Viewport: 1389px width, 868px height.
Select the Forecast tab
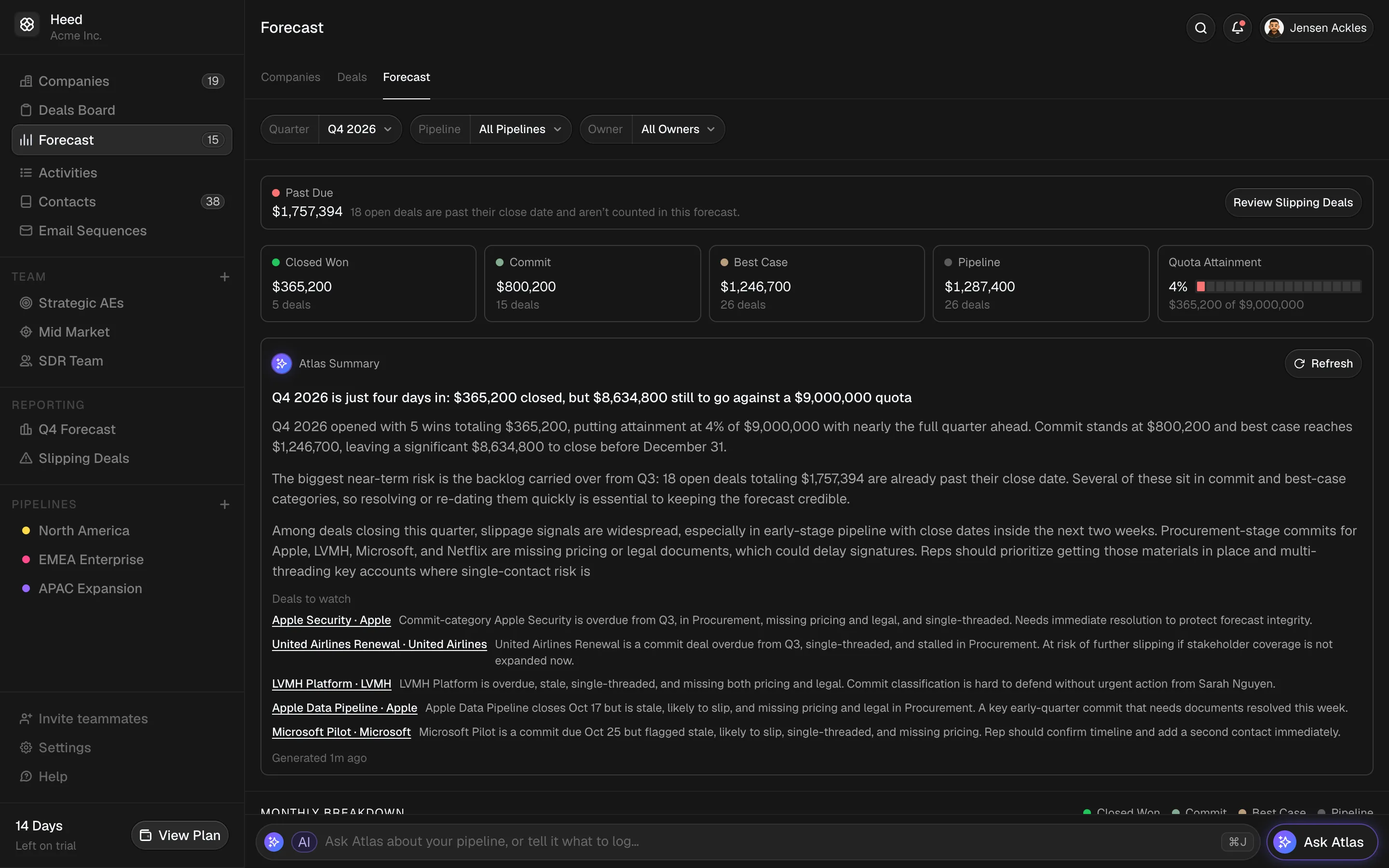pyautogui.click(x=407, y=77)
